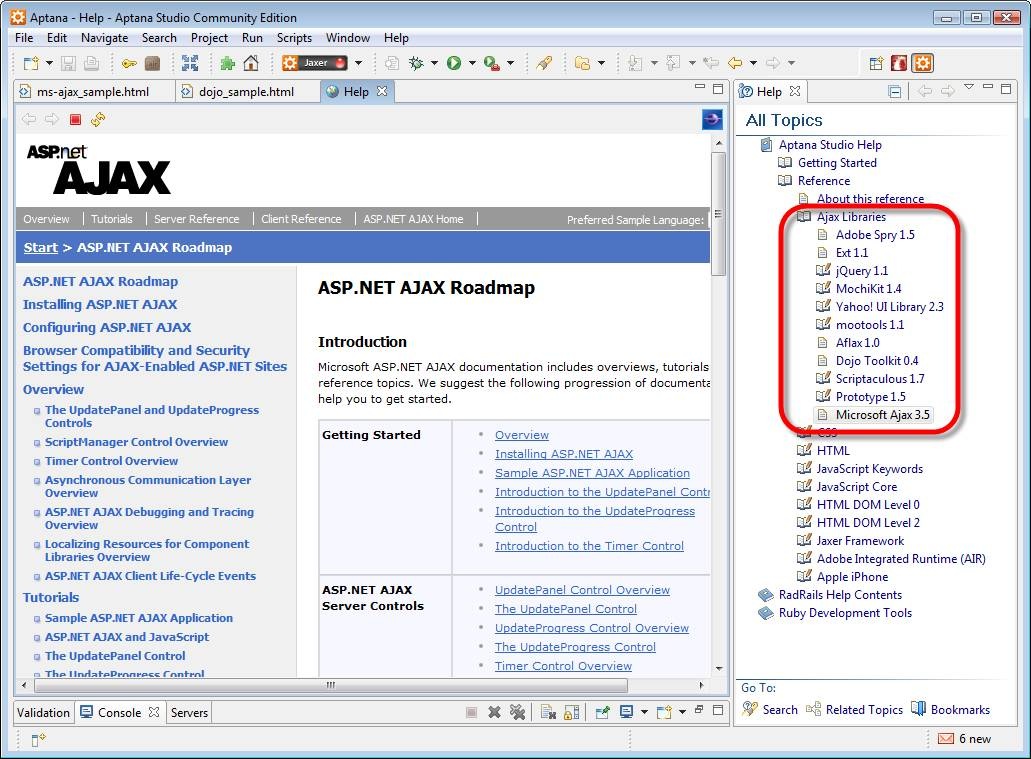Open Bookmarks in the Go To bar
This screenshot has height=759, width=1031.
click(958, 708)
